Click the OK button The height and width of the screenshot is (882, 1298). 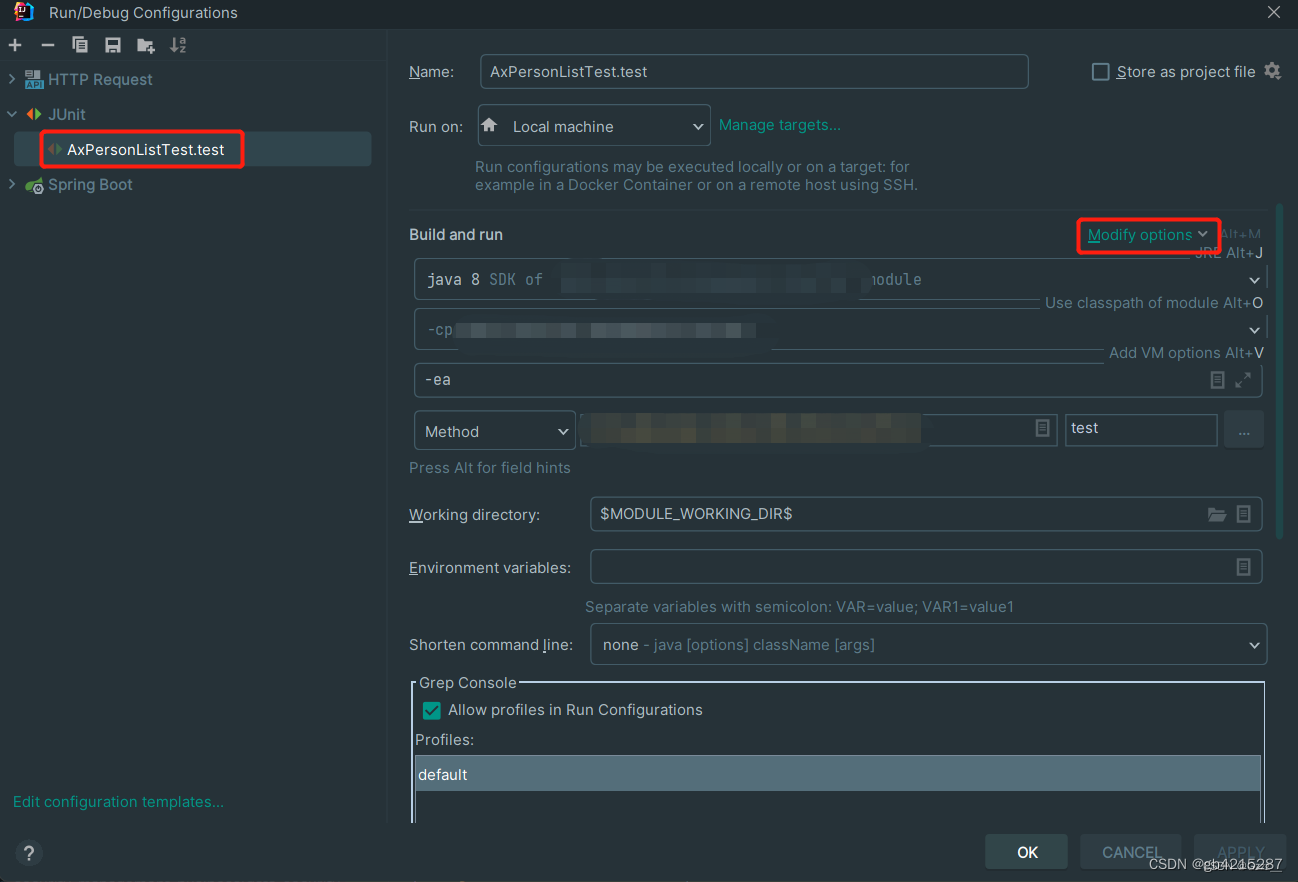tap(1027, 852)
